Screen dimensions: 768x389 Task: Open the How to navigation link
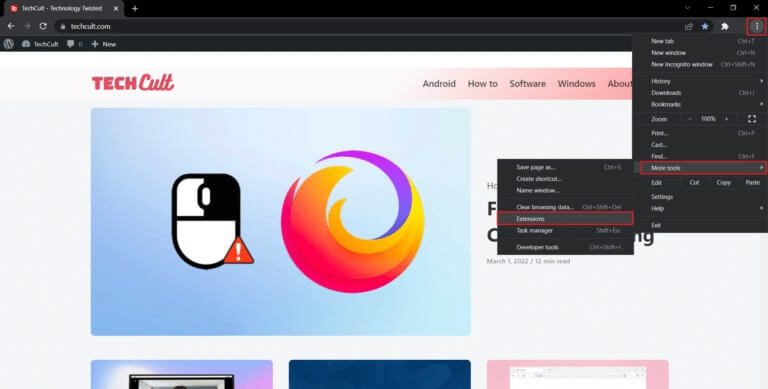tap(482, 84)
